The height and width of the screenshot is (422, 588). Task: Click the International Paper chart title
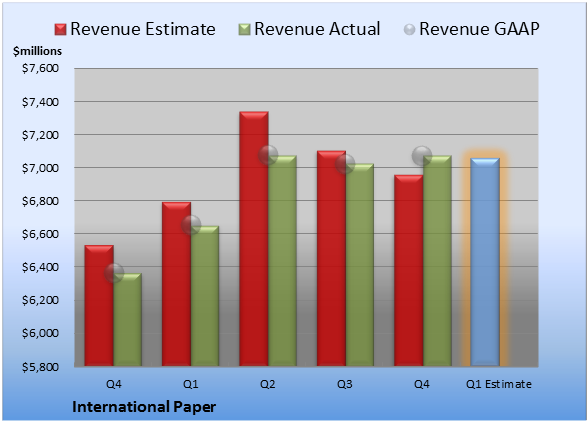point(144,407)
